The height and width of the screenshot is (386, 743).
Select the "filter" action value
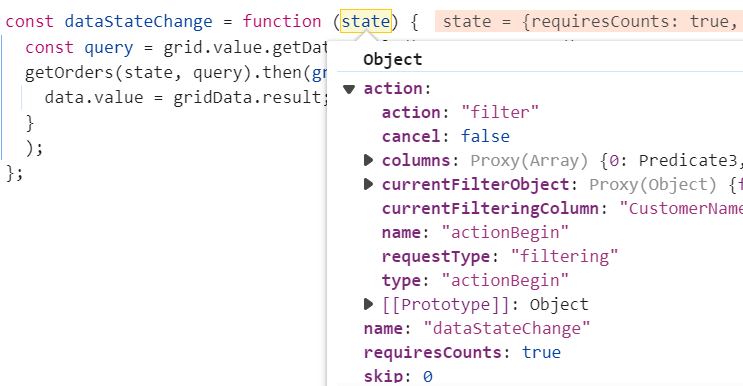[500, 113]
